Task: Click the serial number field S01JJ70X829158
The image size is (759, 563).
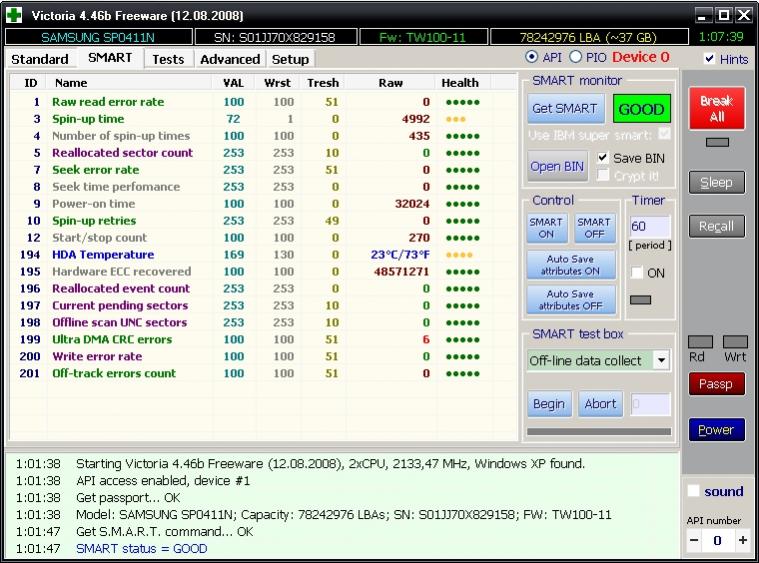Action: (275, 37)
